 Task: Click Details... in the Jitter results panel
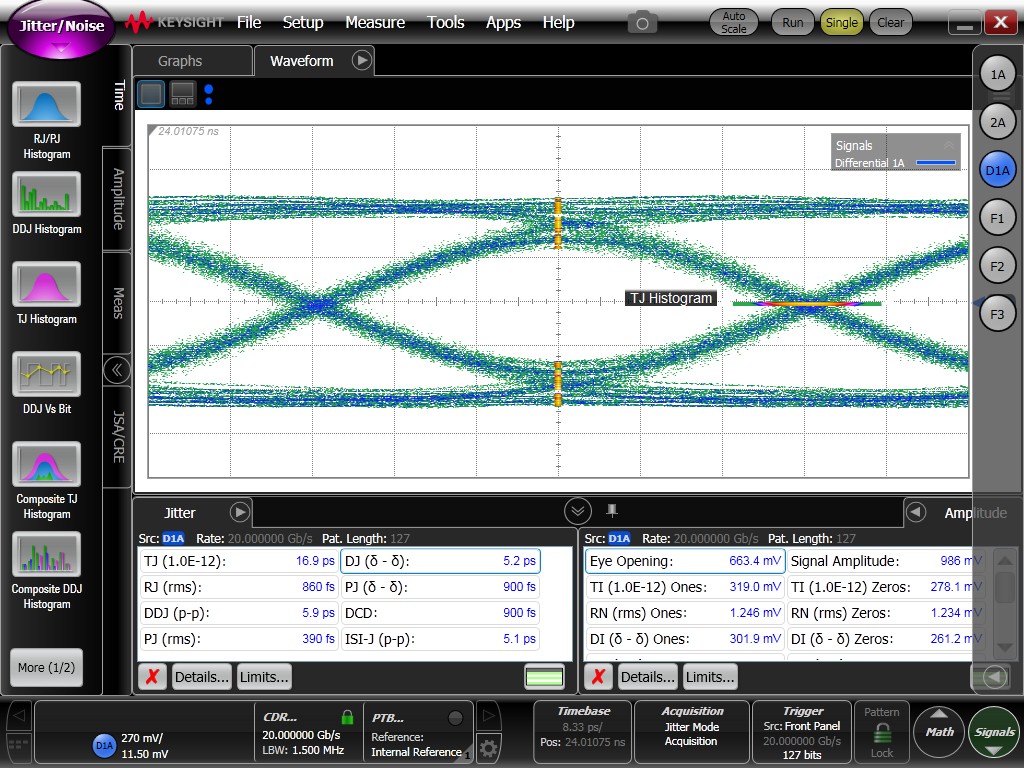201,676
